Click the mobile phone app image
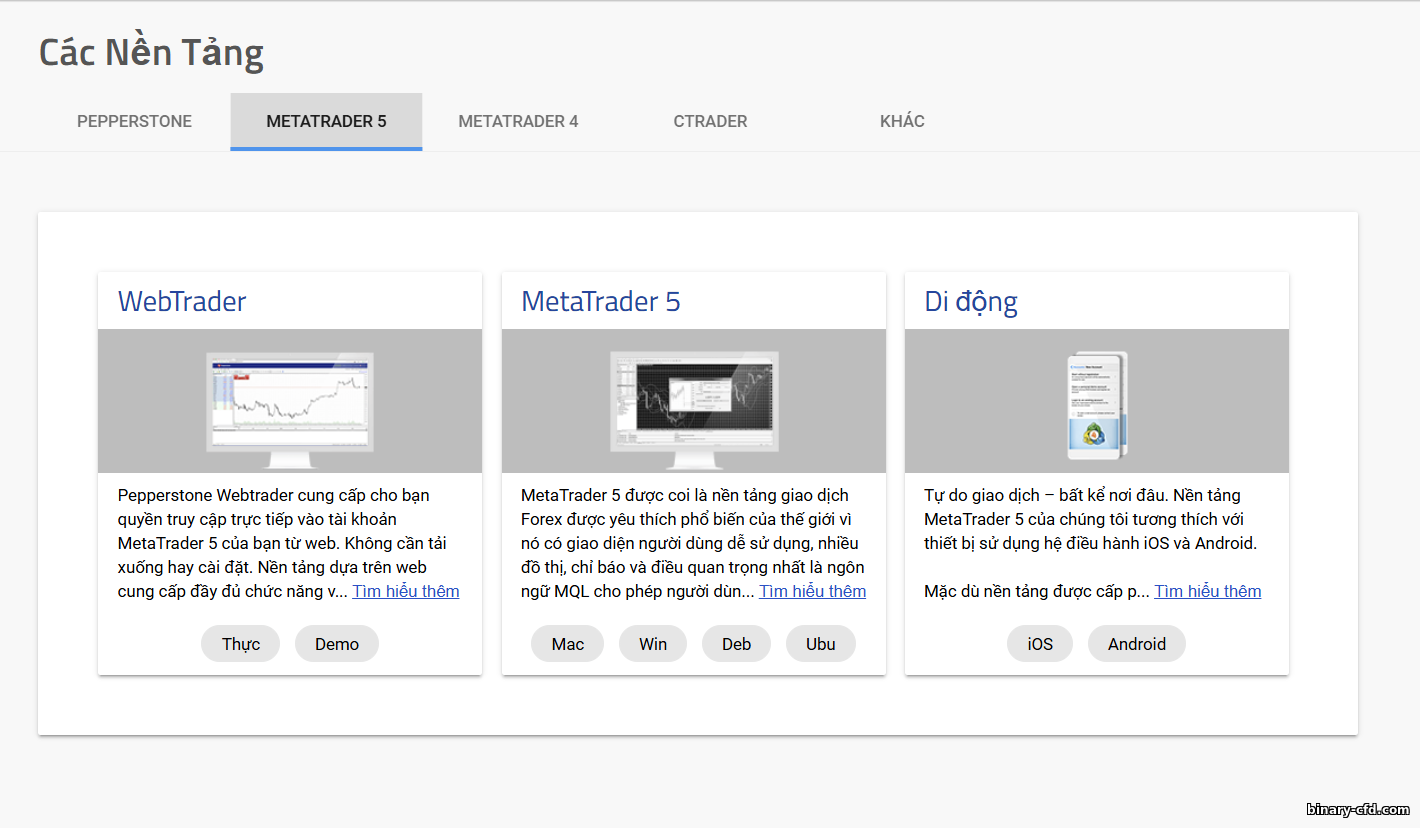The height and width of the screenshot is (828, 1420). (x=1097, y=404)
